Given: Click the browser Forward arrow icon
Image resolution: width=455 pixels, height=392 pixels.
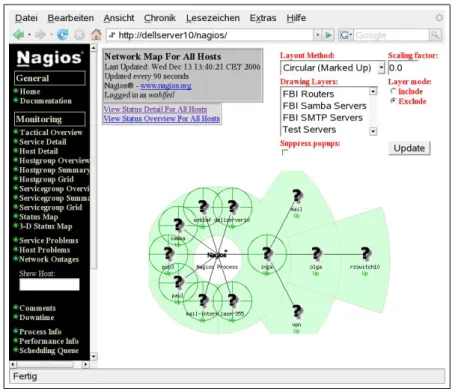Looking at the screenshot, I should [x=40, y=35].
